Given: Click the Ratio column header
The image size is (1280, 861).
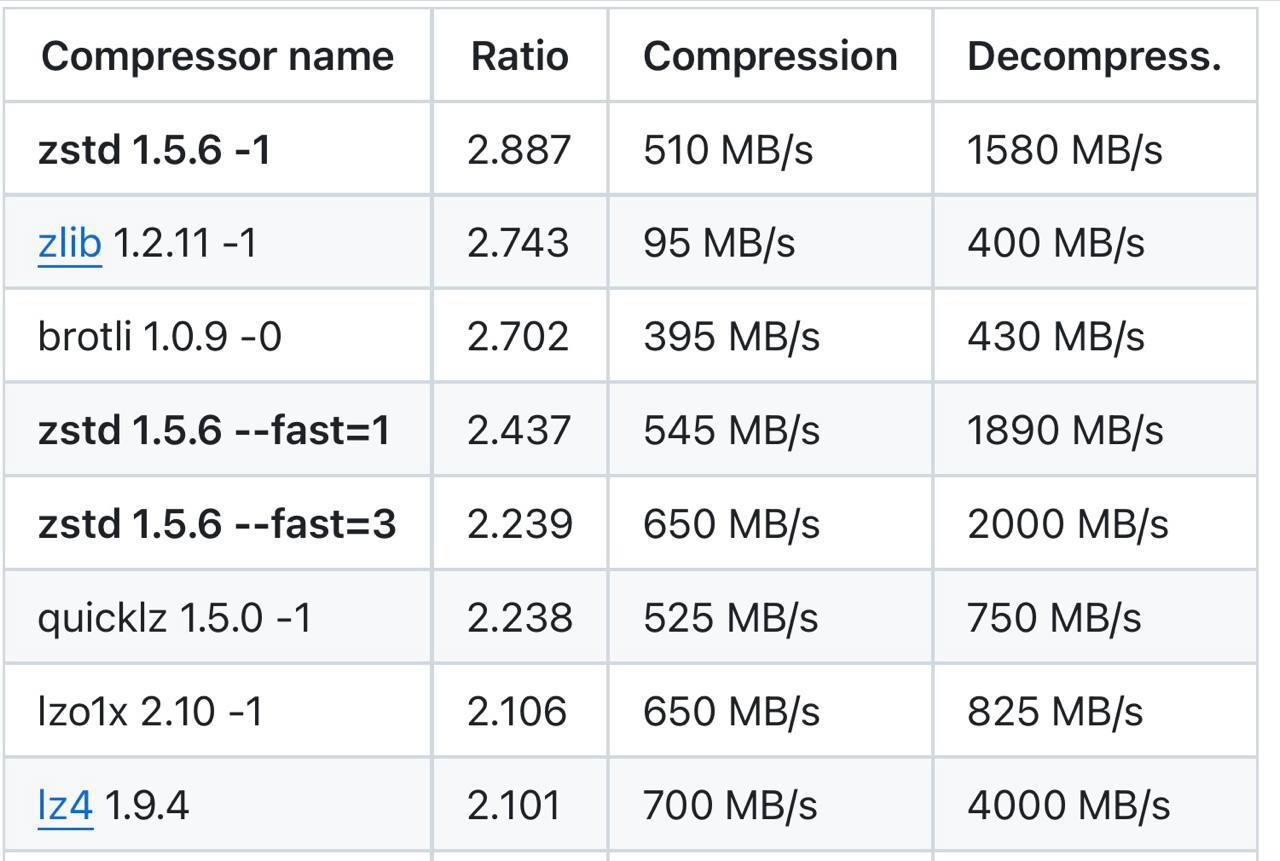Looking at the screenshot, I should click(519, 56).
